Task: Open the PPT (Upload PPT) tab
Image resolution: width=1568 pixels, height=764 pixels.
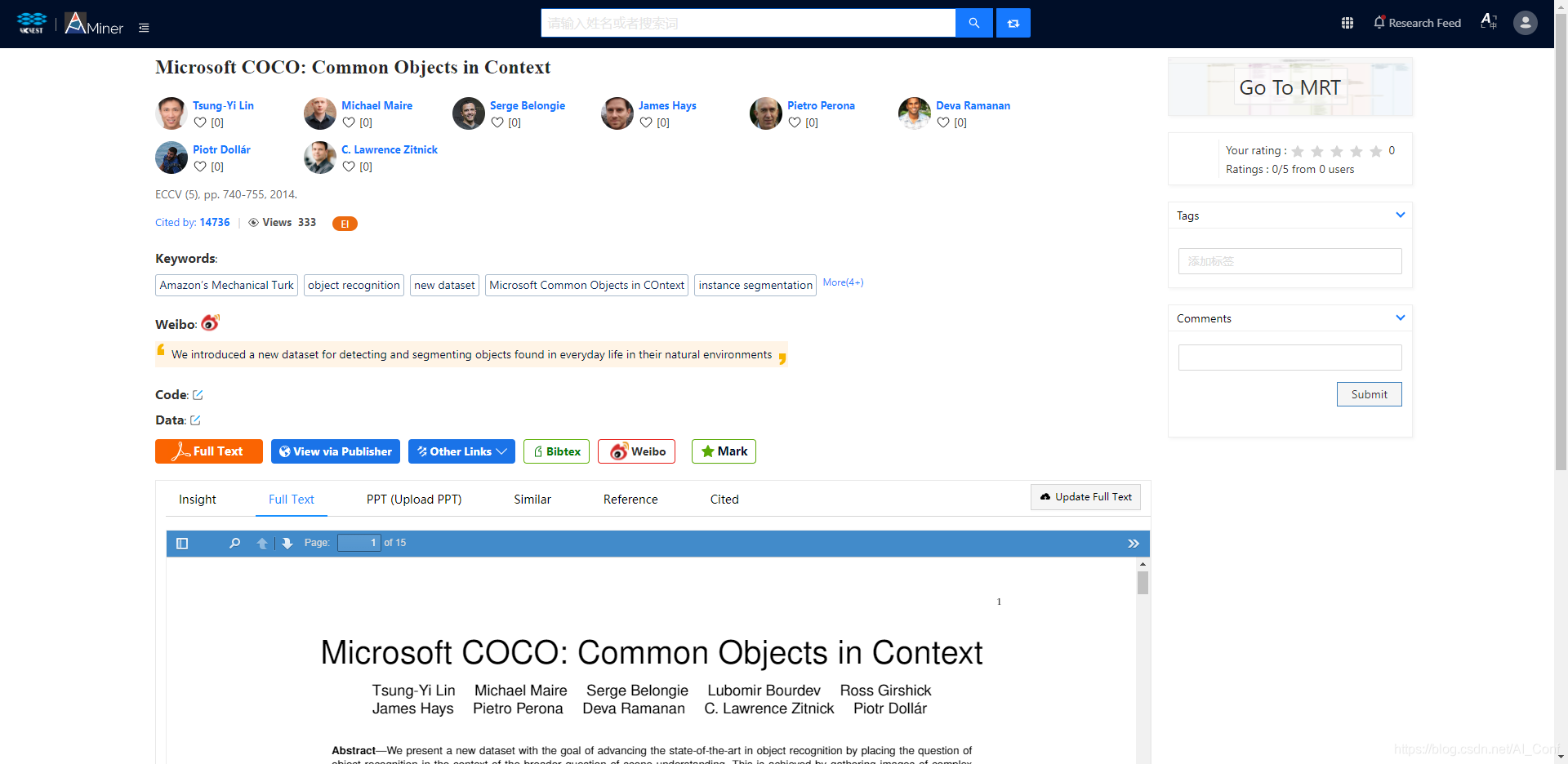Action: [414, 500]
